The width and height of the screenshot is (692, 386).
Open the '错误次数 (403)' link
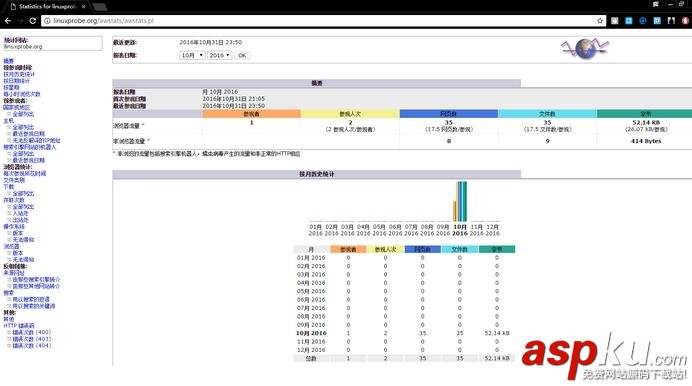32,339
